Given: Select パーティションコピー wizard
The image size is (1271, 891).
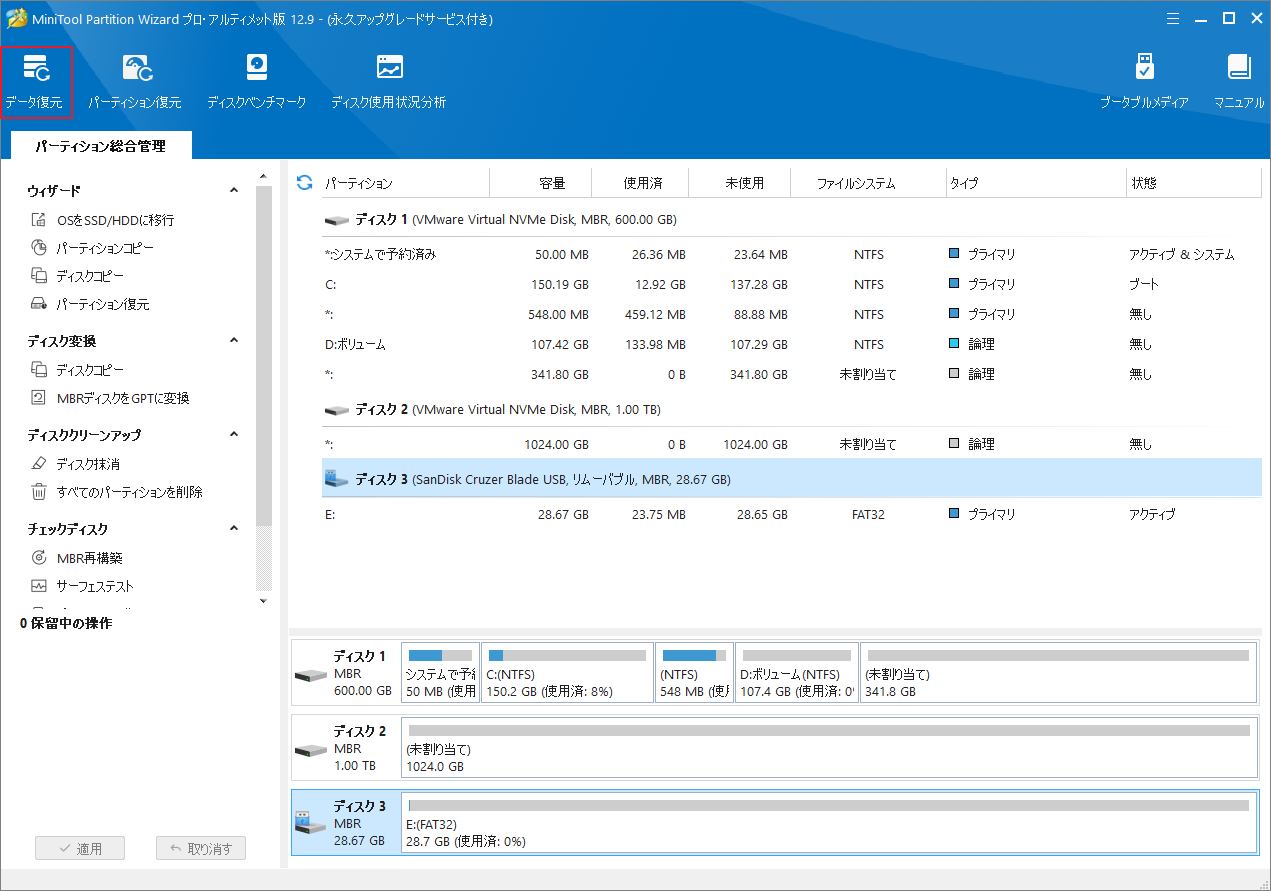Looking at the screenshot, I should click(91, 248).
